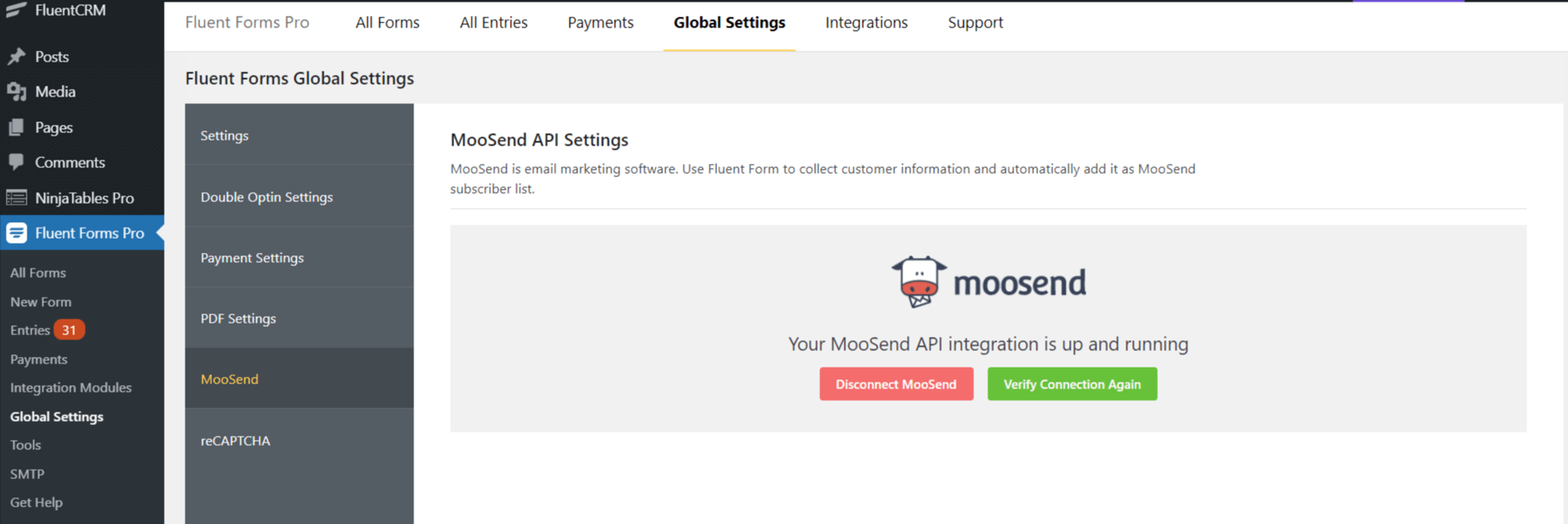Switch to All Forms top tab

(388, 22)
